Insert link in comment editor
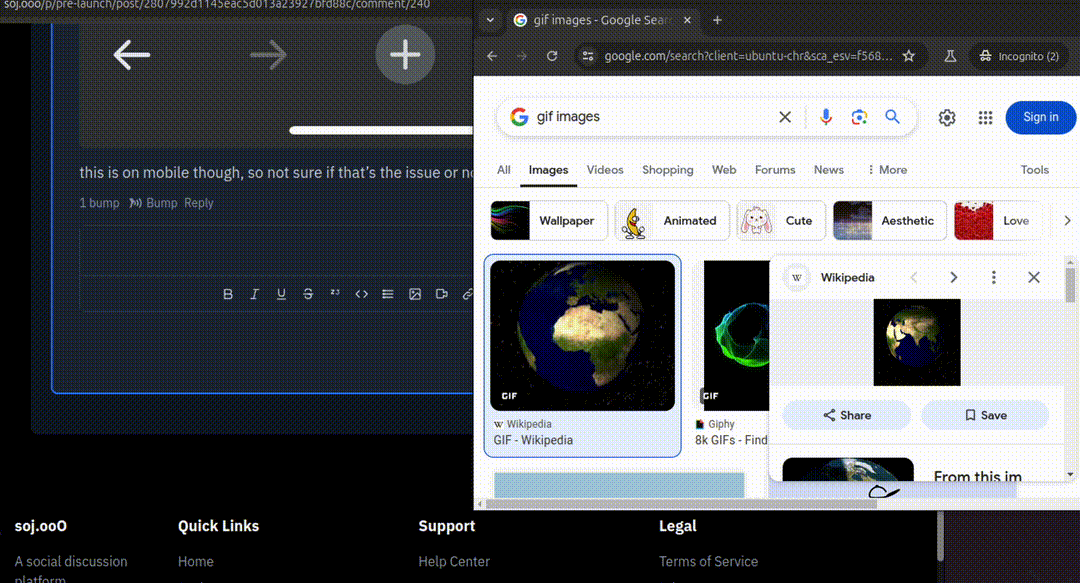The image size is (1080, 583). [x=468, y=294]
